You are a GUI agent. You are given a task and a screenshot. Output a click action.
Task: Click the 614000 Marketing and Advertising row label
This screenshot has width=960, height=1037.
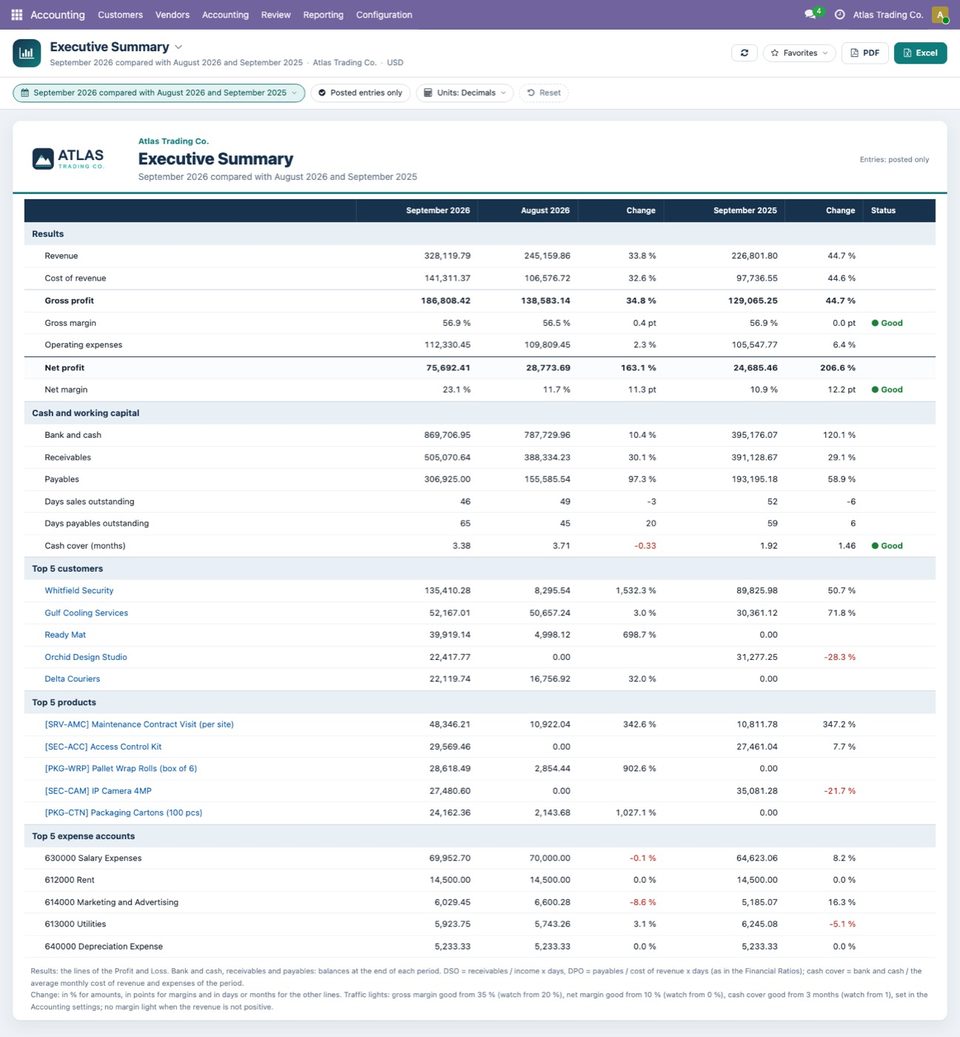tap(111, 903)
